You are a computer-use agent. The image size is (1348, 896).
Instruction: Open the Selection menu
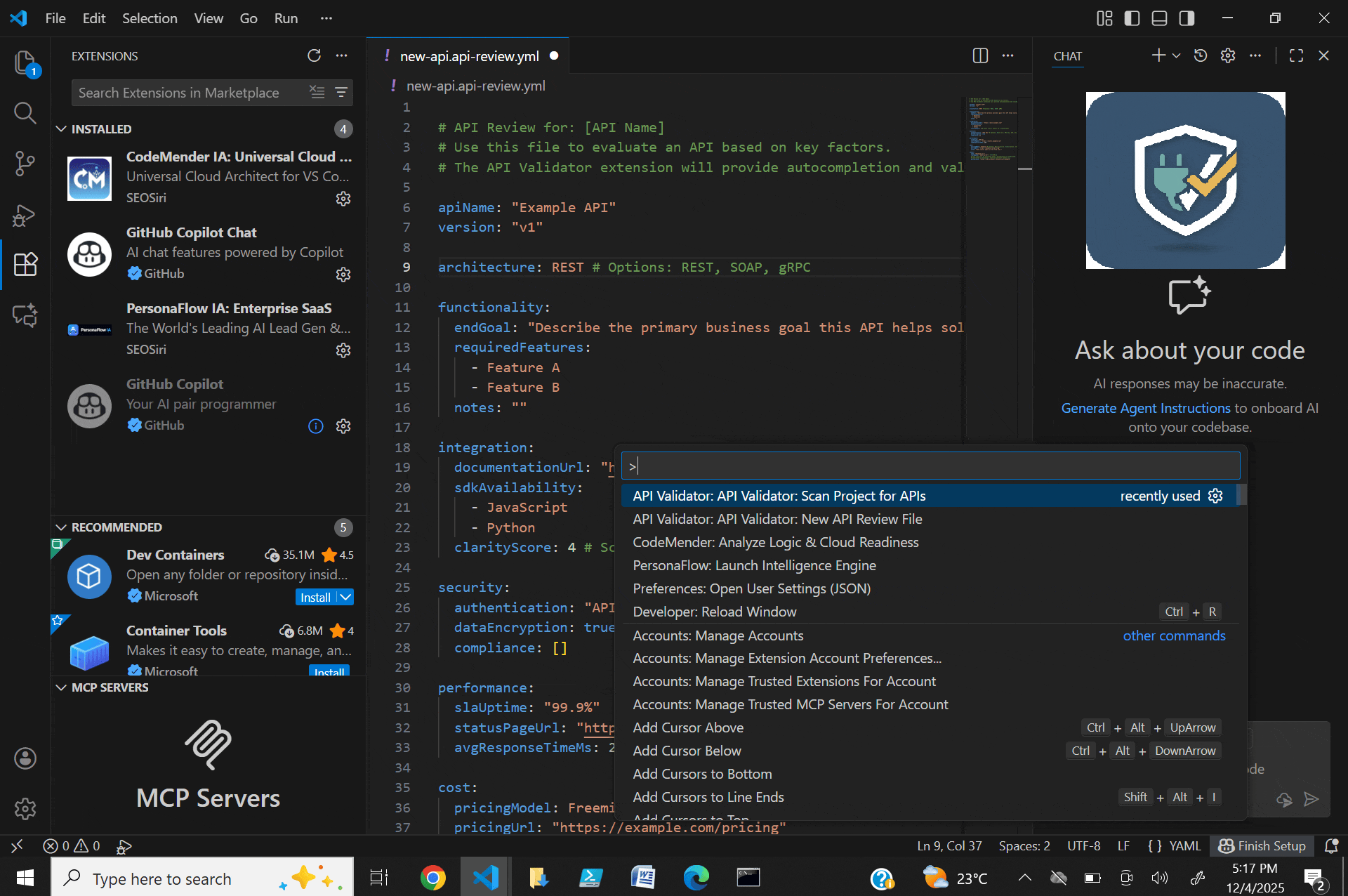[150, 18]
